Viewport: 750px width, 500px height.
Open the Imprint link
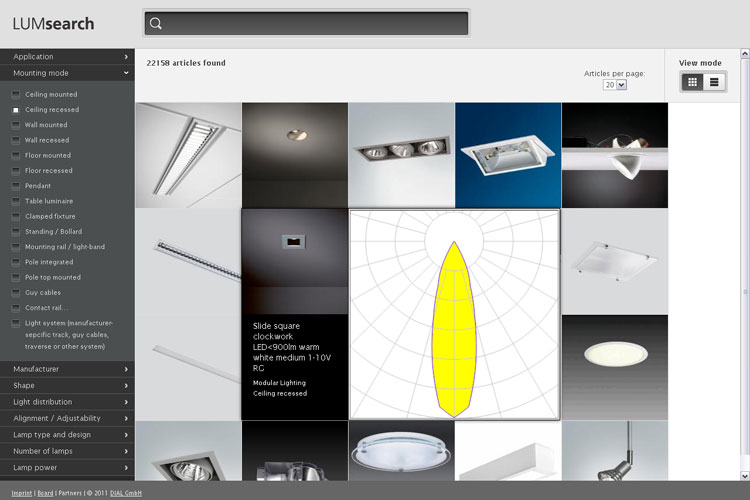[22, 493]
